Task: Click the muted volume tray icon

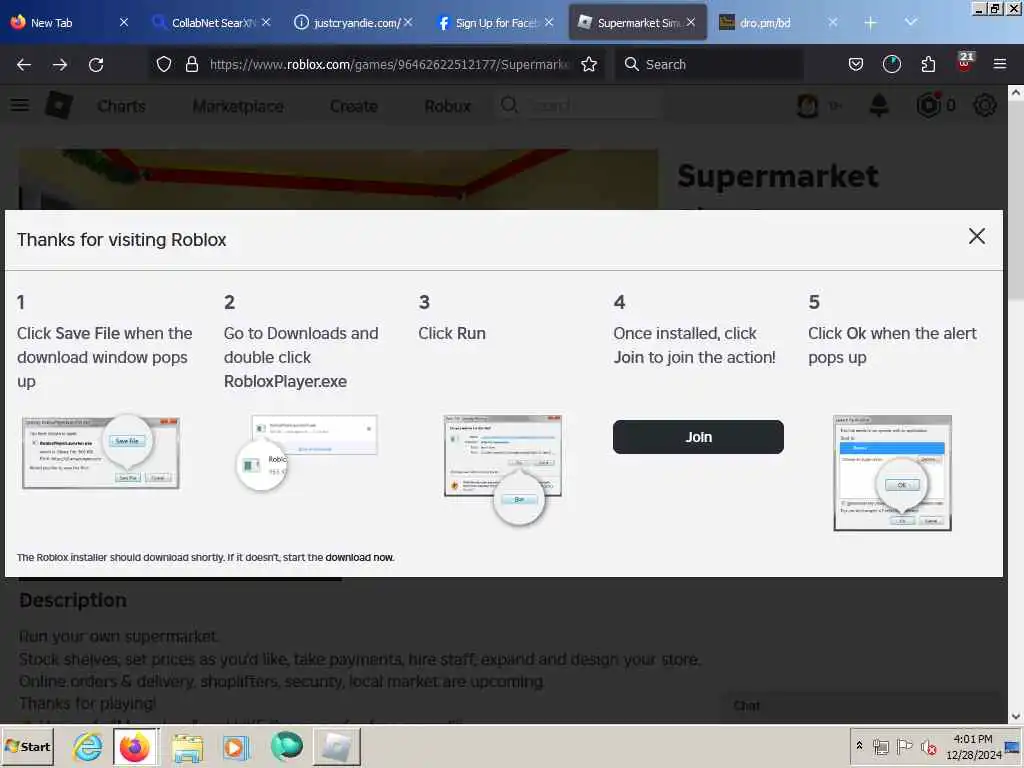Action: pos(928,746)
